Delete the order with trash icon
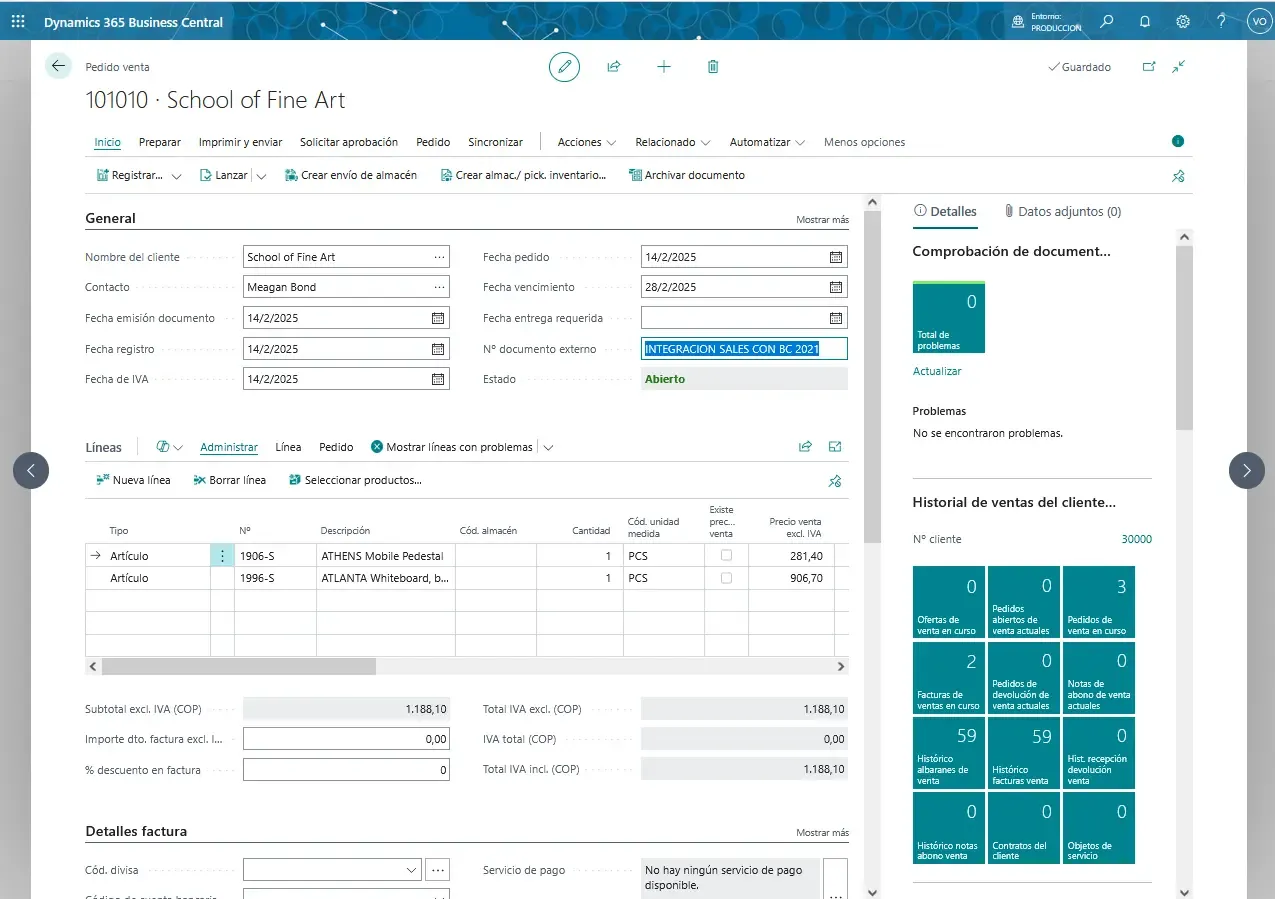1275x899 pixels. pyautogui.click(x=713, y=67)
